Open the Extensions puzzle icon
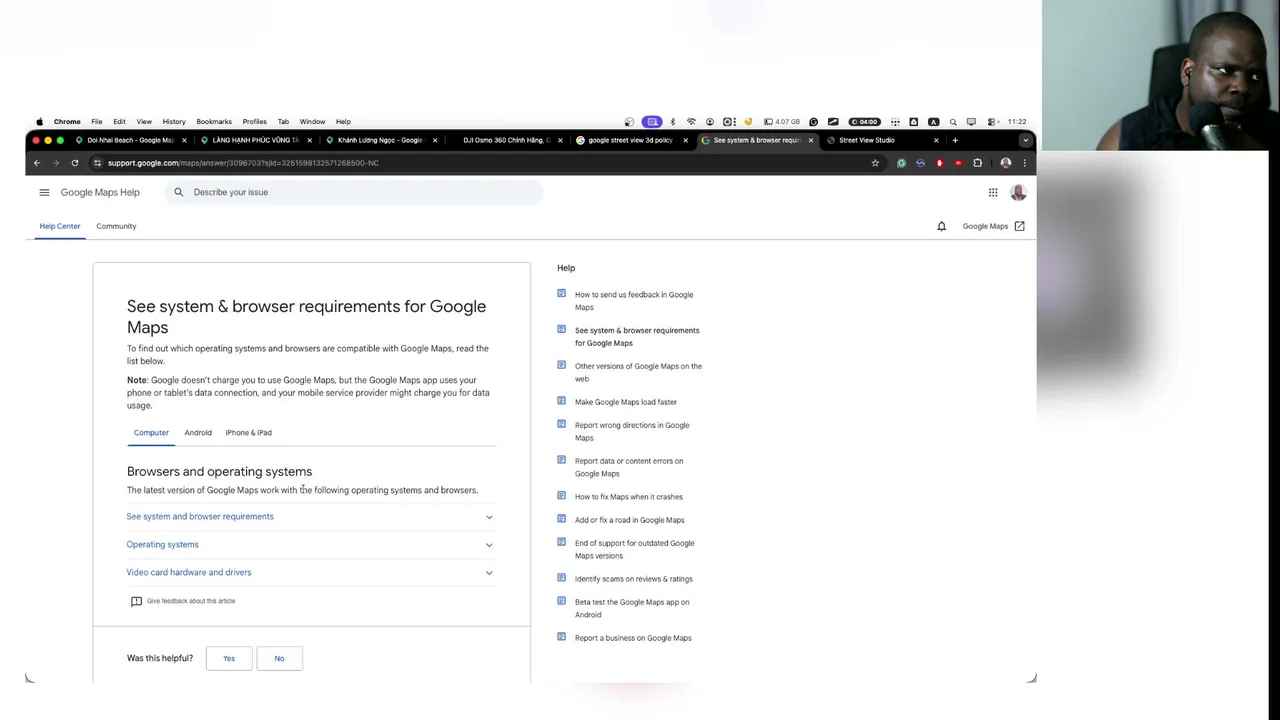Viewport: 1280px width, 720px height. click(x=977, y=163)
